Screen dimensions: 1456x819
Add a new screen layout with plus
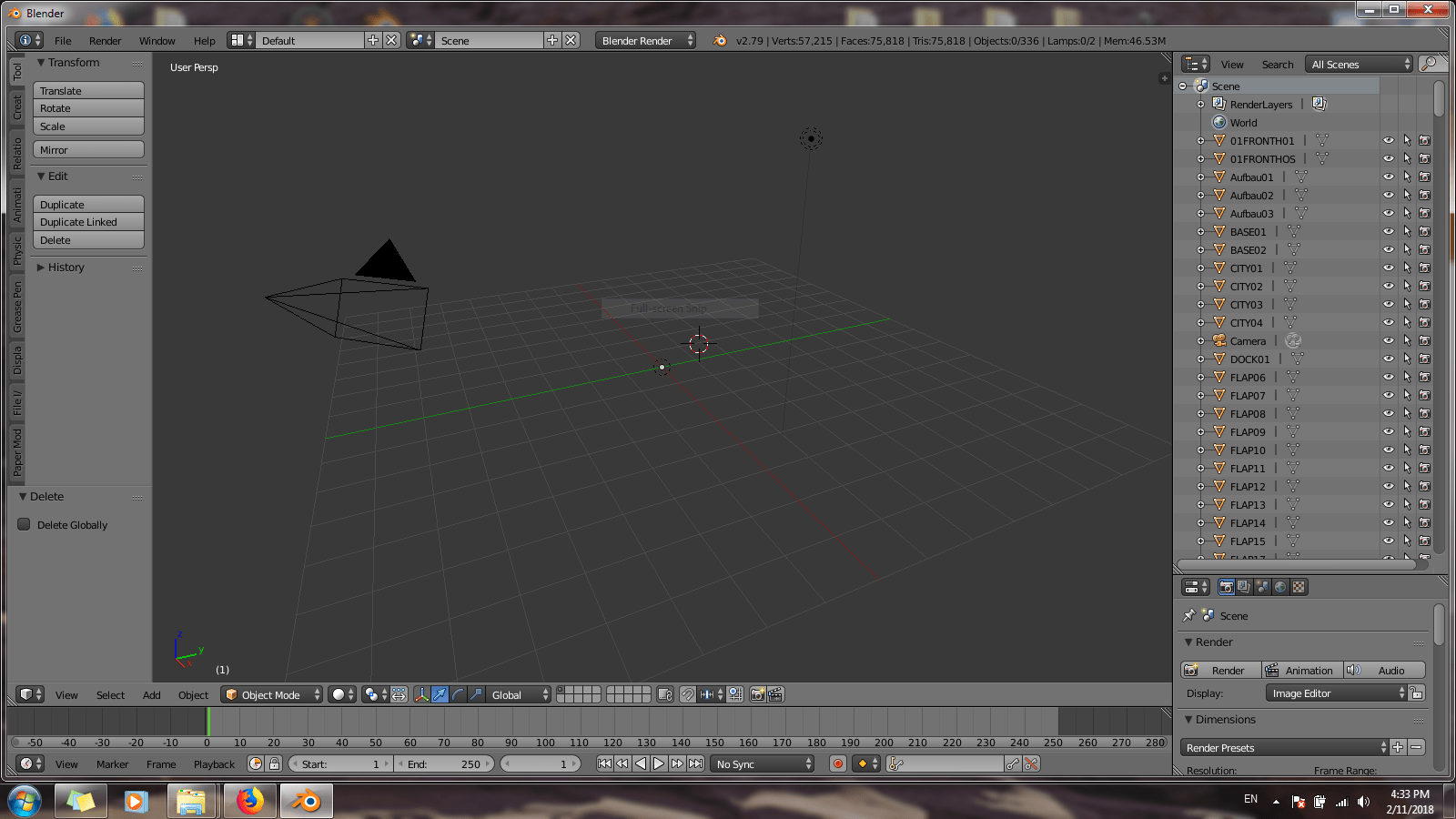[x=373, y=40]
